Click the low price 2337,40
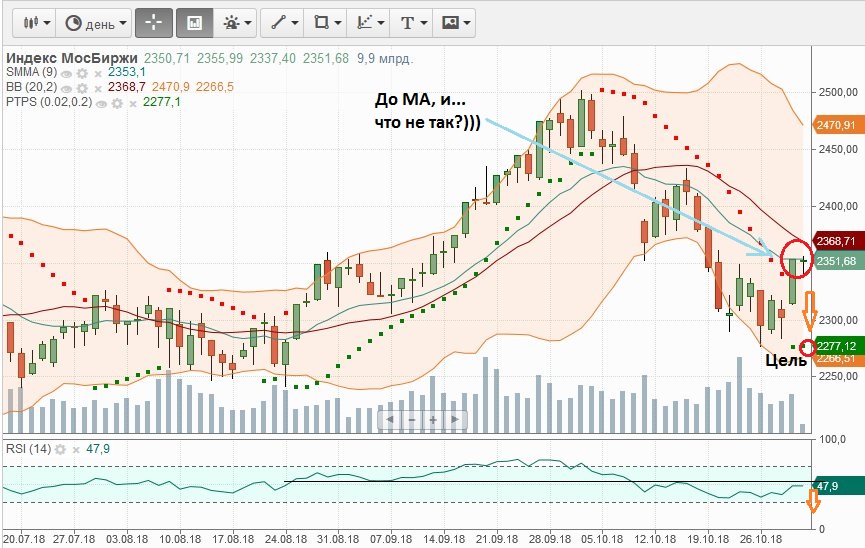Viewport: 865px width, 548px height. 273,58
